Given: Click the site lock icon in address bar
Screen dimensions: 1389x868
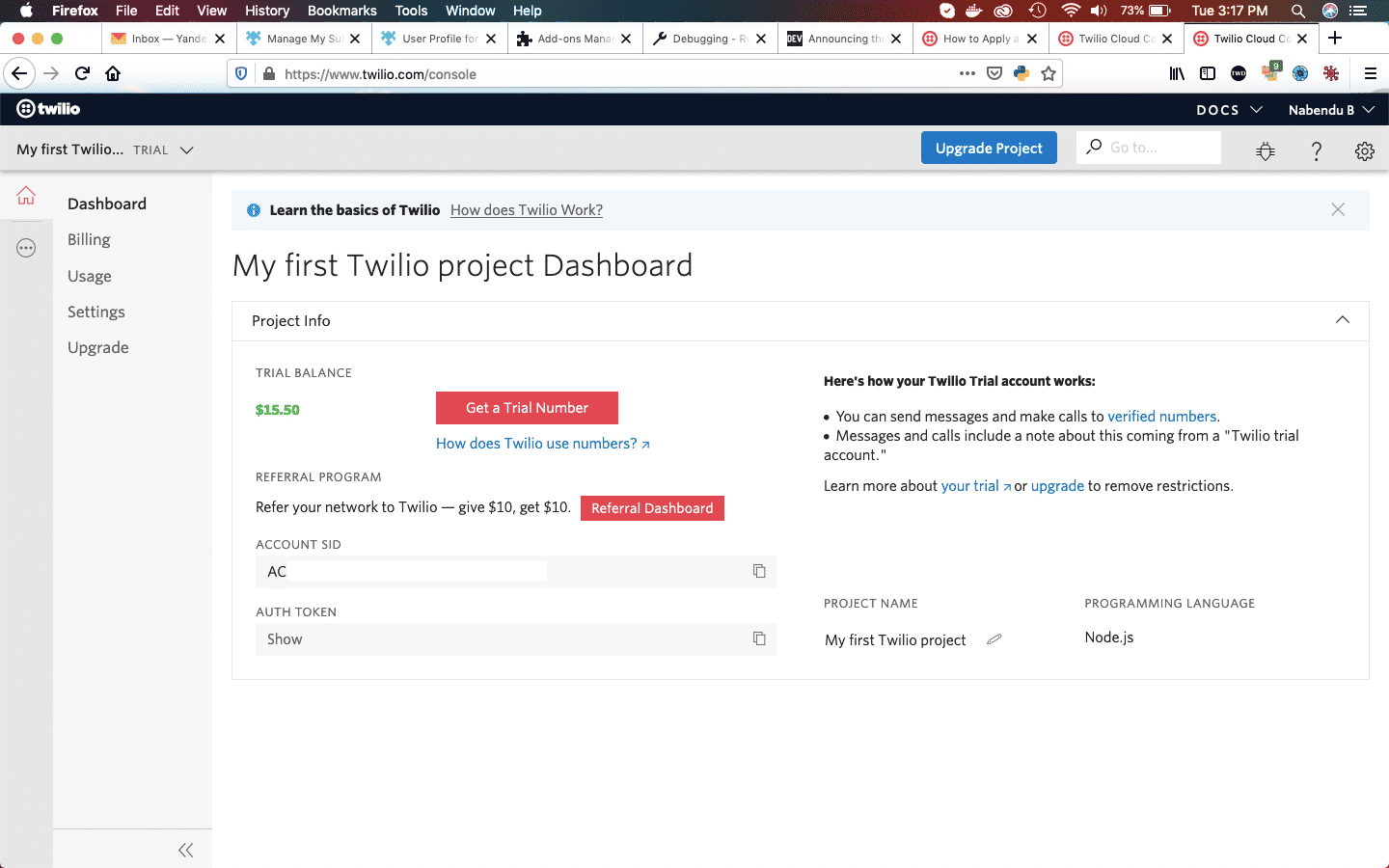Looking at the screenshot, I should pyautogui.click(x=269, y=73).
